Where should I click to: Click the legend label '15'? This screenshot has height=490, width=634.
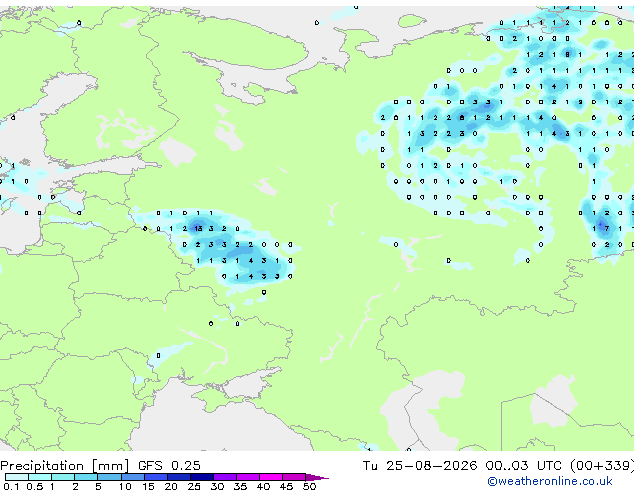coord(148,486)
